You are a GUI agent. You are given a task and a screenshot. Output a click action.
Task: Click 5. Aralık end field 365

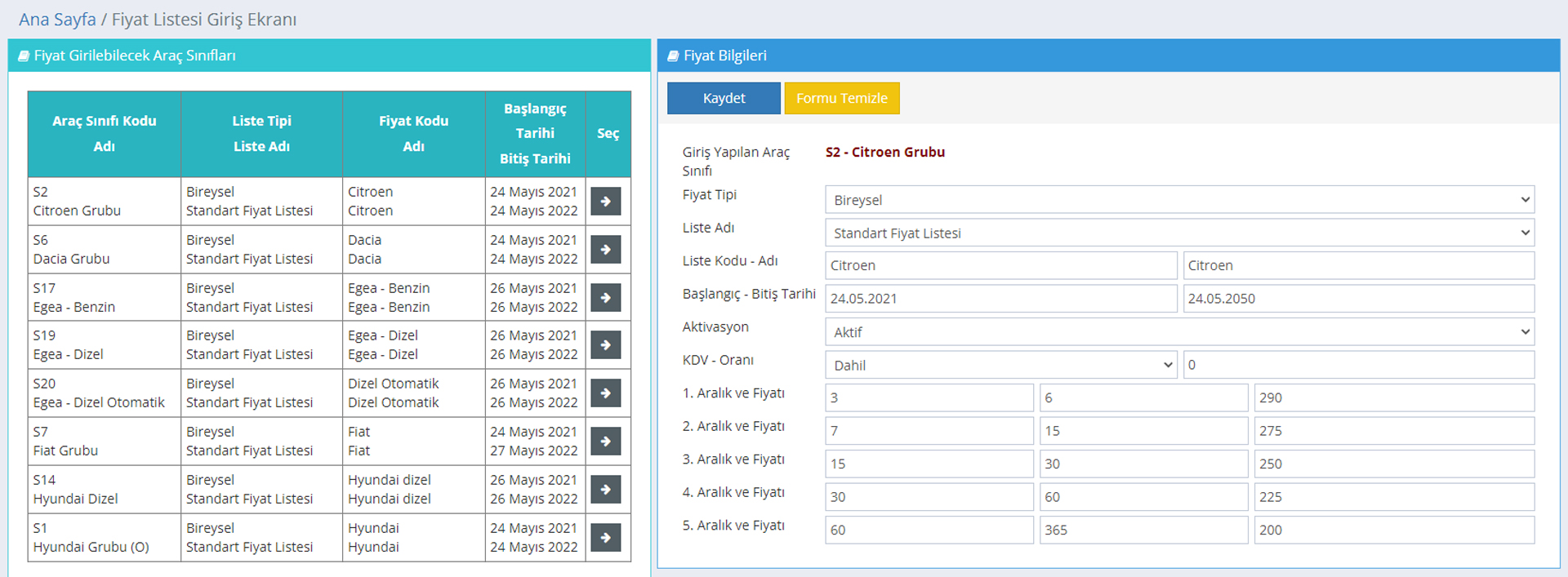click(x=1143, y=530)
